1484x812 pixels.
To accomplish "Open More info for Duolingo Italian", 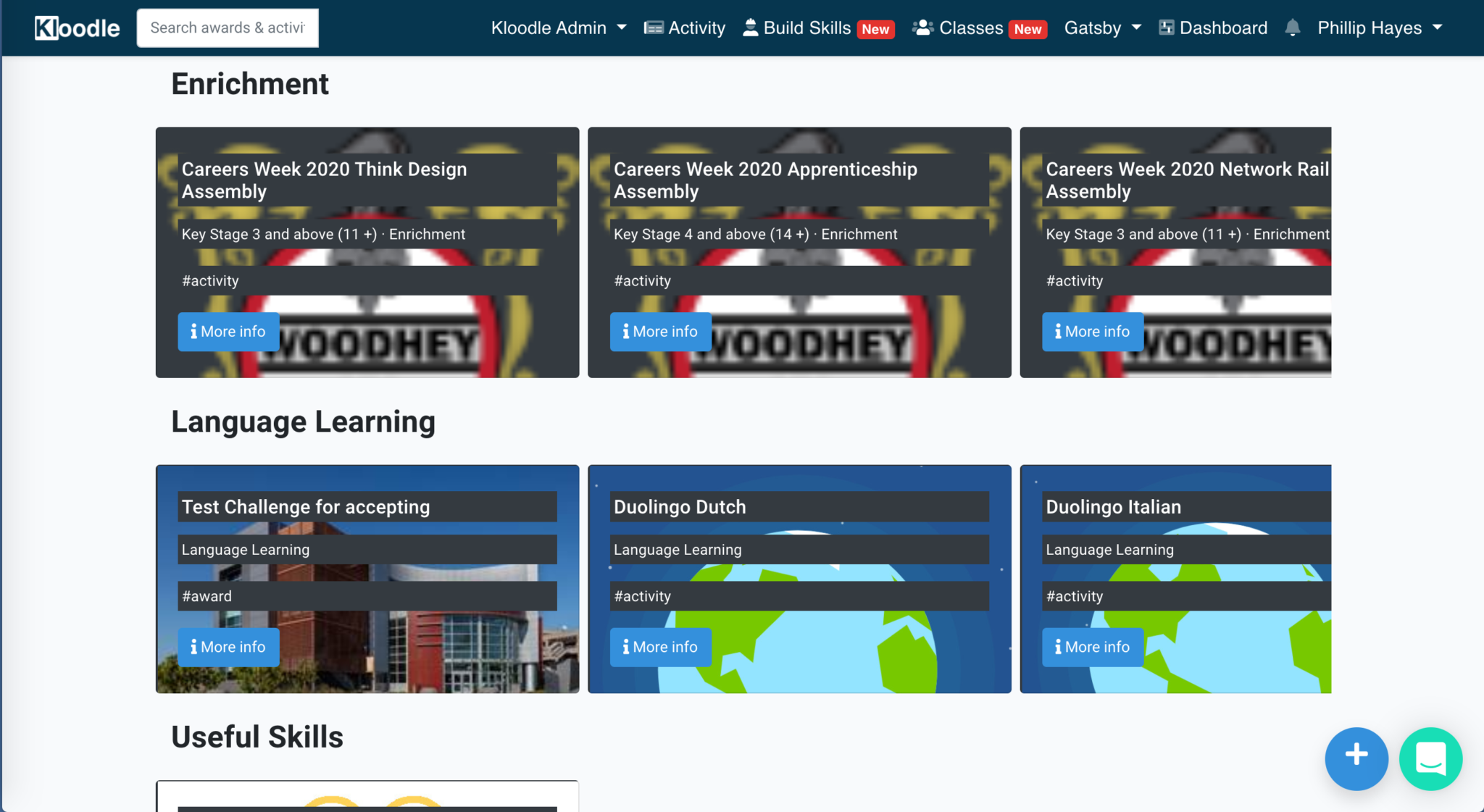I will pyautogui.click(x=1093, y=646).
